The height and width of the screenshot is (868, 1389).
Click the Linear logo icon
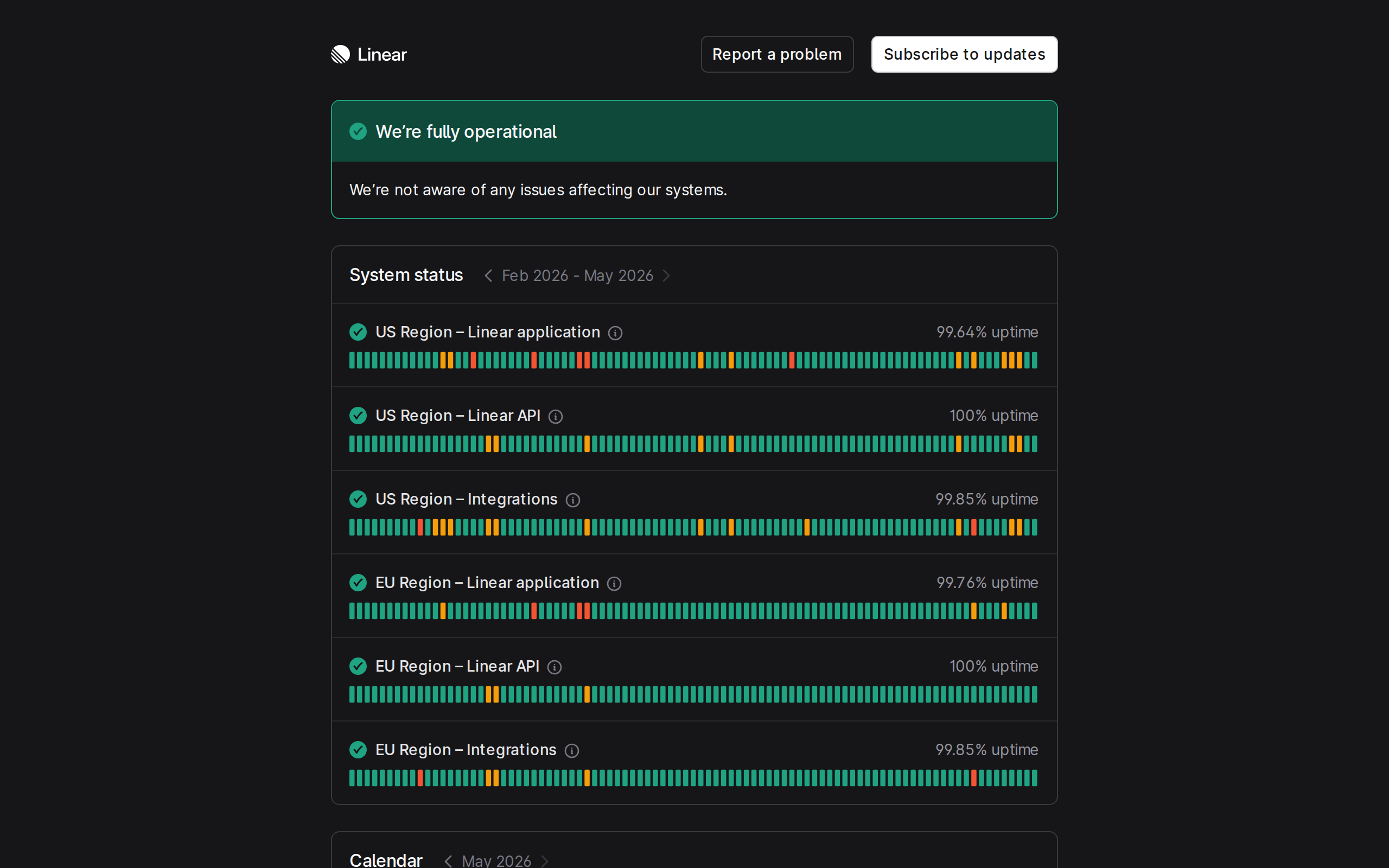(340, 55)
